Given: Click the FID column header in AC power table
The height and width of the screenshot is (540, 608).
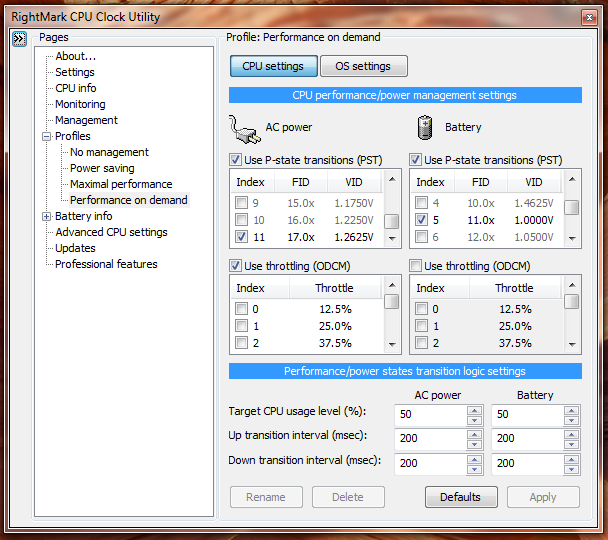Looking at the screenshot, I should coord(301,182).
